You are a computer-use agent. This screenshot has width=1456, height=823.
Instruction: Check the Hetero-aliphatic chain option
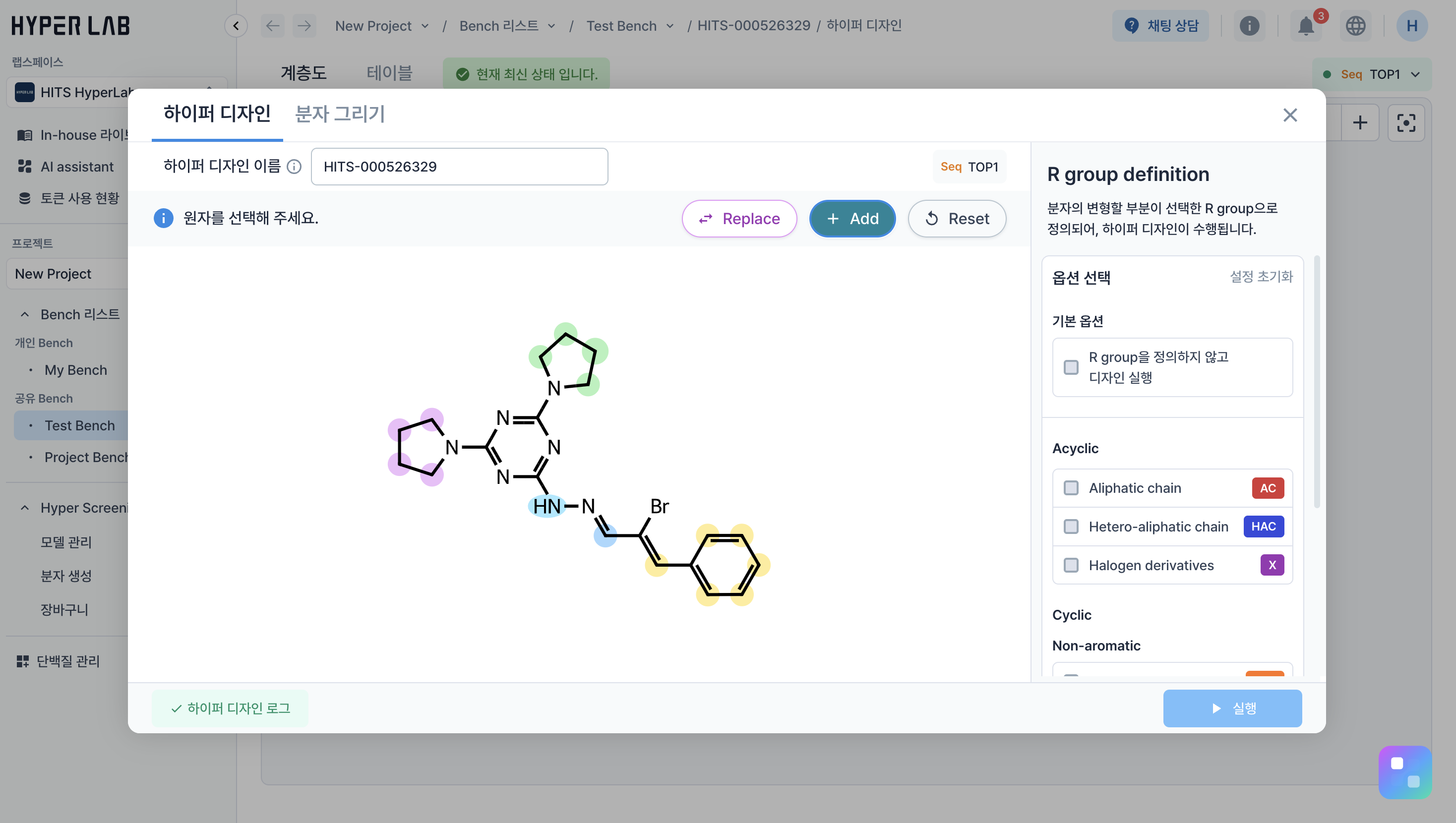click(1071, 526)
